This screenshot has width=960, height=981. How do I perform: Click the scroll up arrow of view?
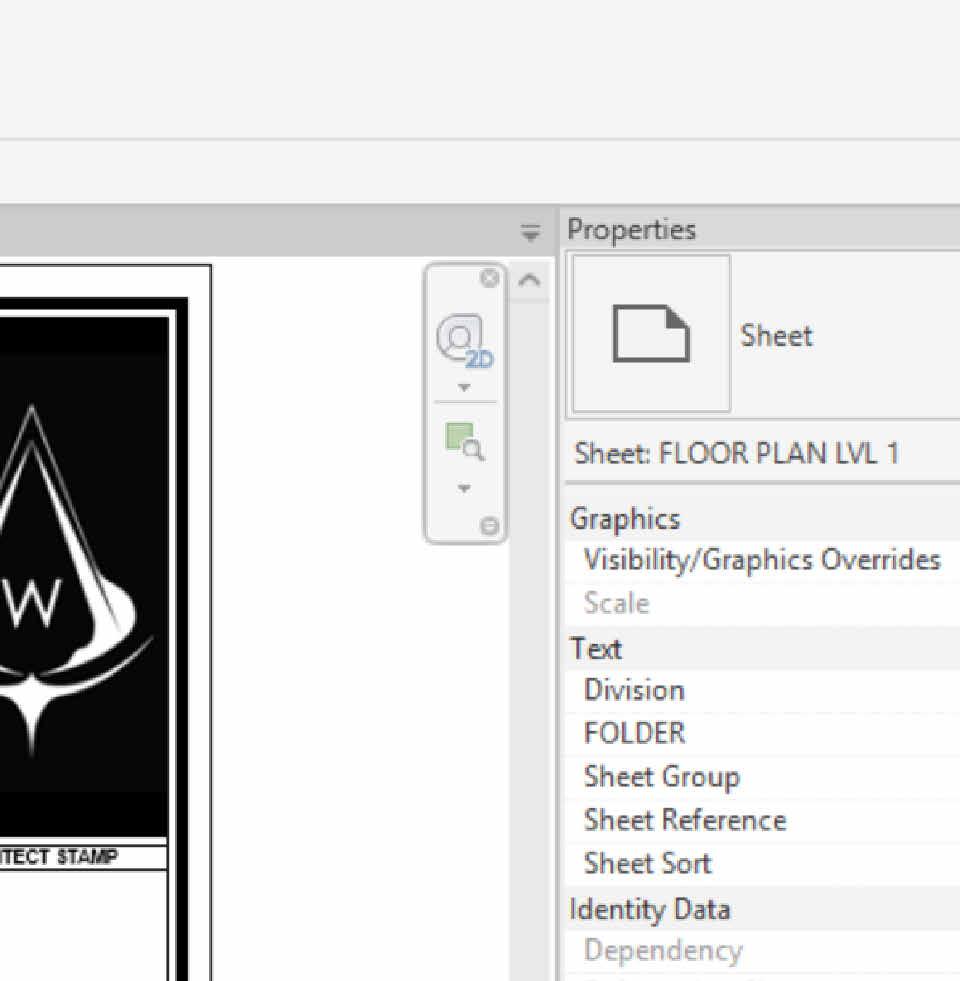click(529, 280)
